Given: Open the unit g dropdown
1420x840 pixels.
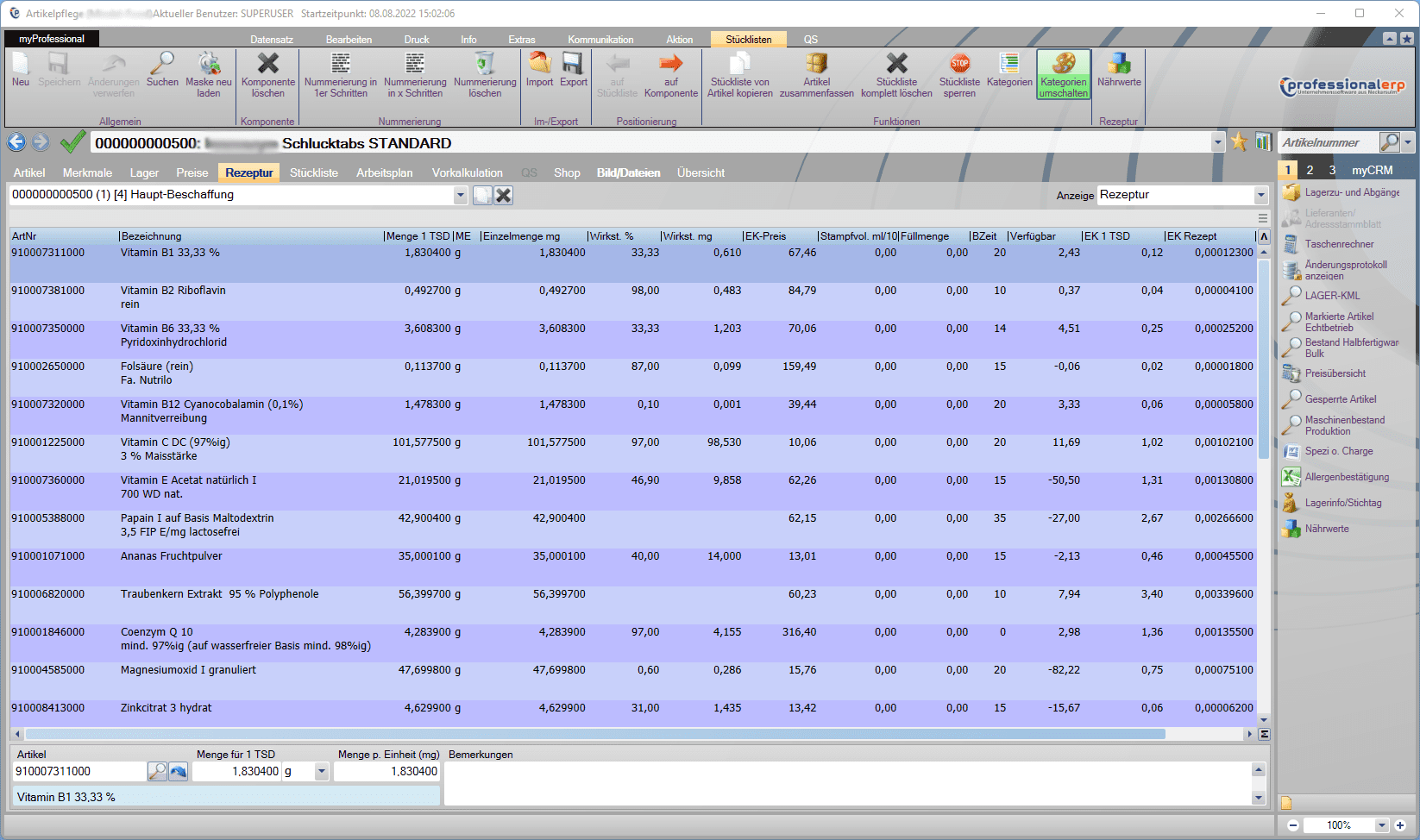Looking at the screenshot, I should tap(322, 772).
